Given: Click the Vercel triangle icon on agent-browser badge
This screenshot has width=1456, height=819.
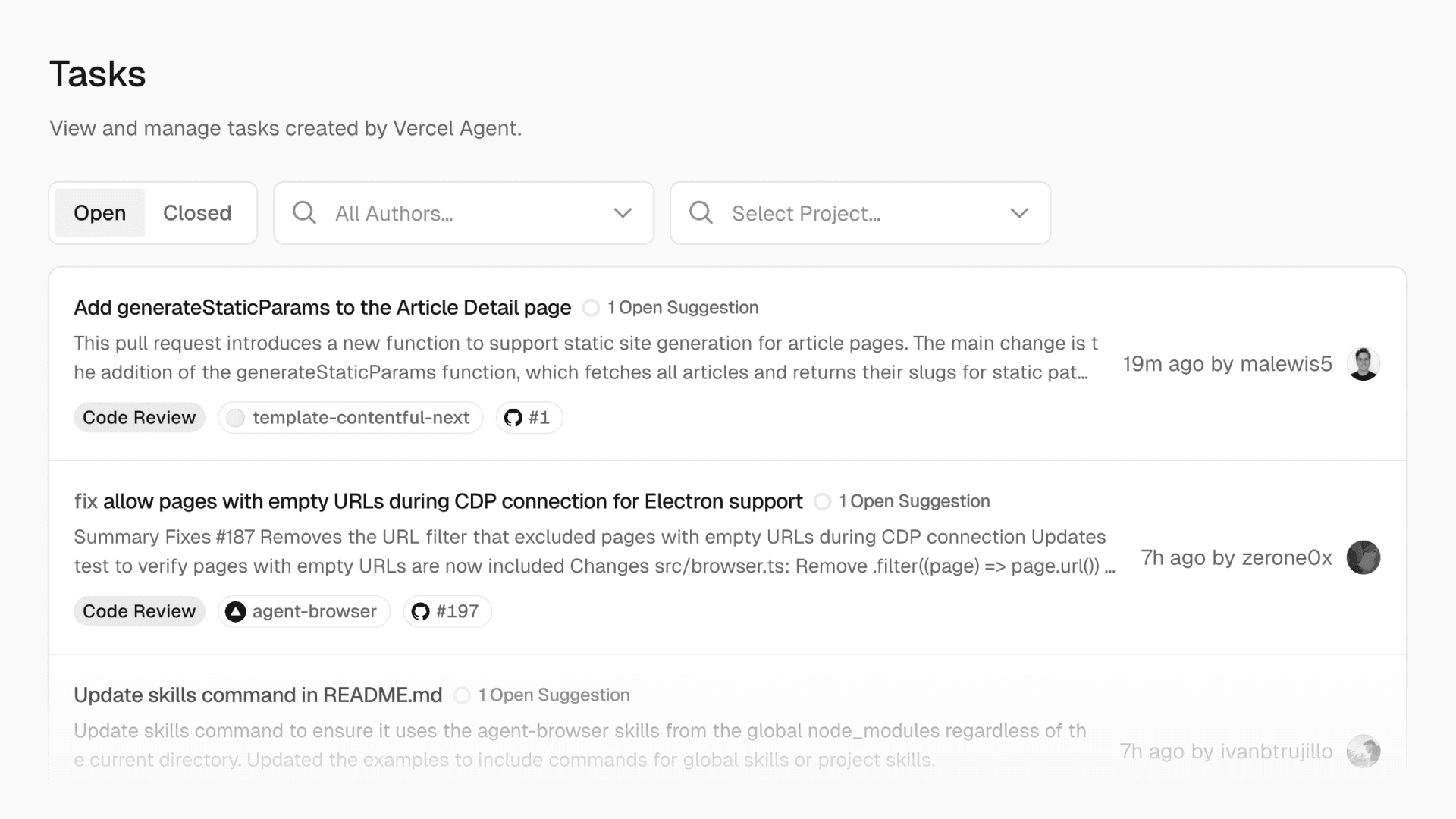Looking at the screenshot, I should tap(235, 611).
